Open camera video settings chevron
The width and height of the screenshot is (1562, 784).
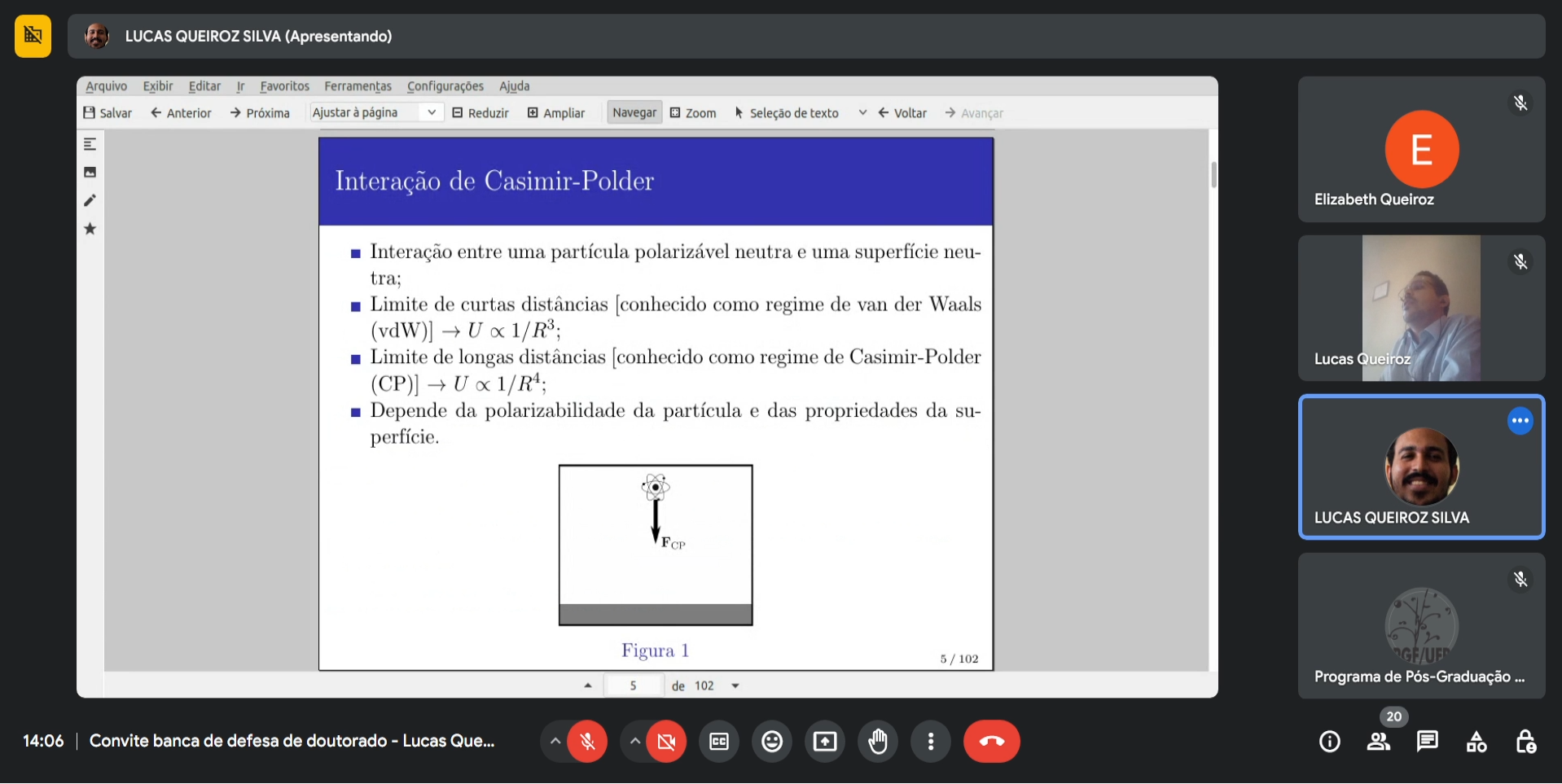pos(634,742)
